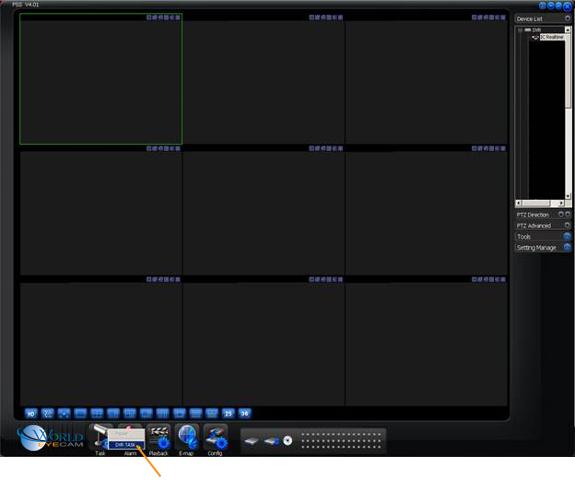Image resolution: width=575 pixels, height=493 pixels.
Task: Click the Task camera icon
Action: click(99, 437)
